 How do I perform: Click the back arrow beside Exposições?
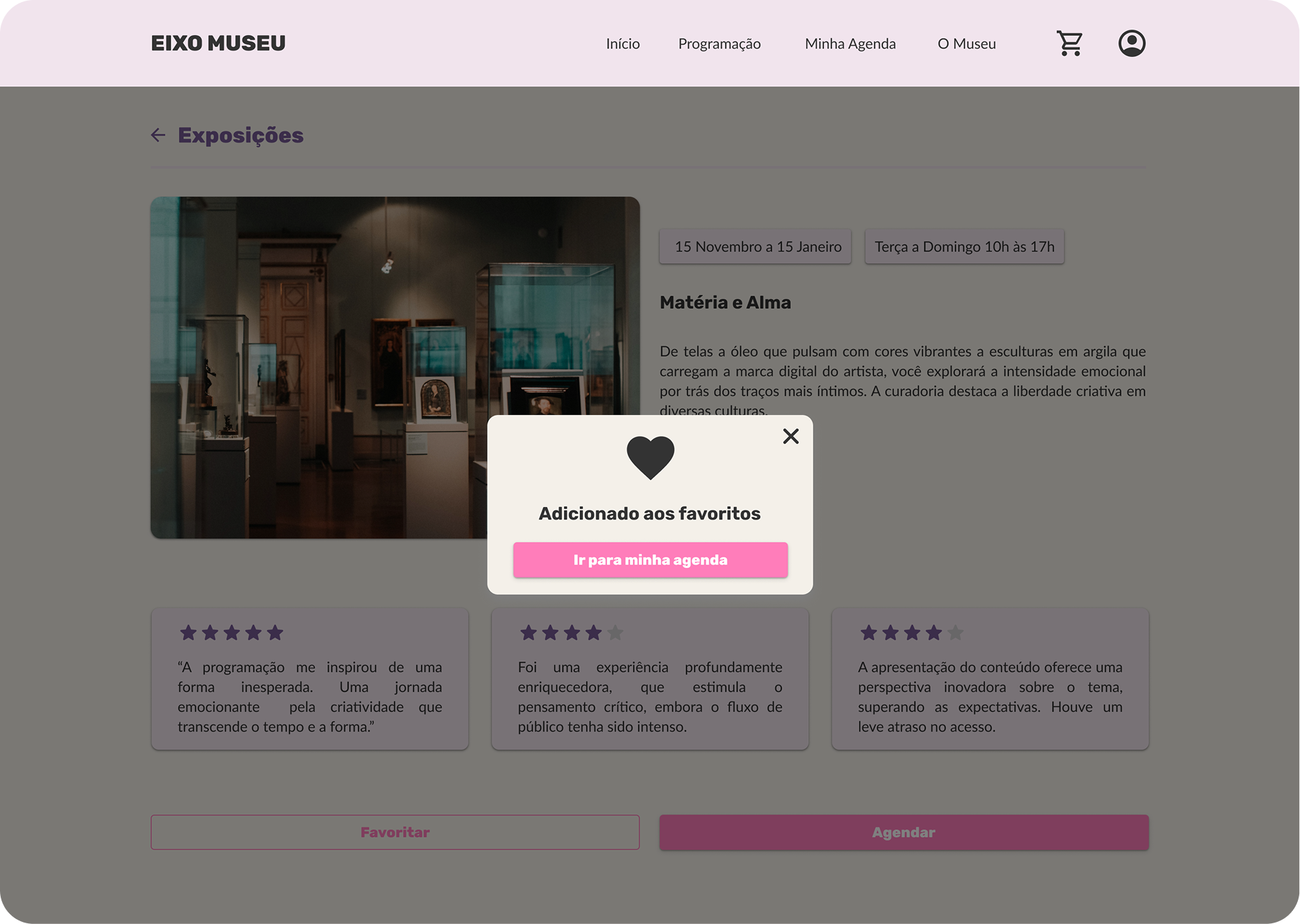(x=158, y=135)
